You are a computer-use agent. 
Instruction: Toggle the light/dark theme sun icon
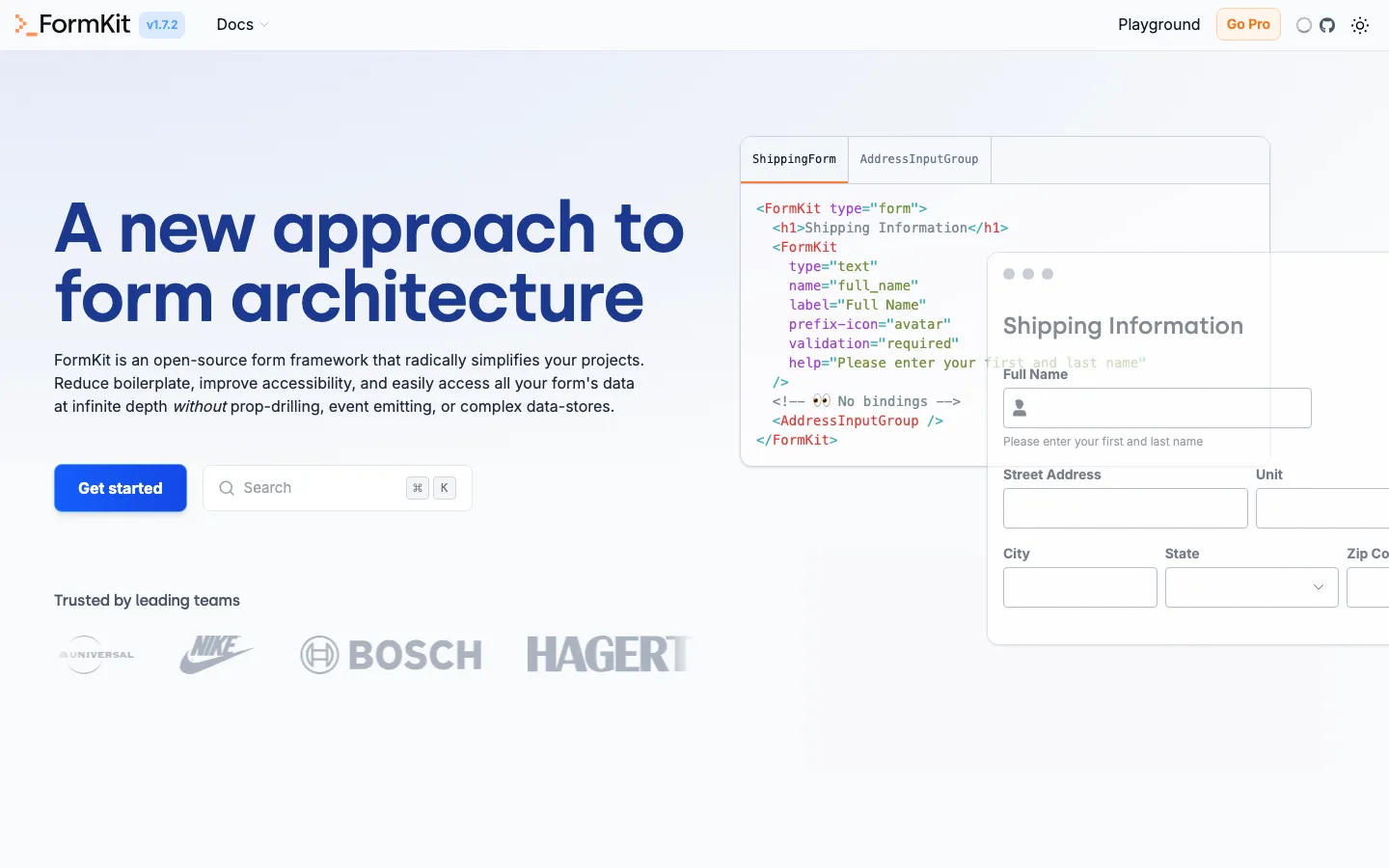(x=1360, y=25)
